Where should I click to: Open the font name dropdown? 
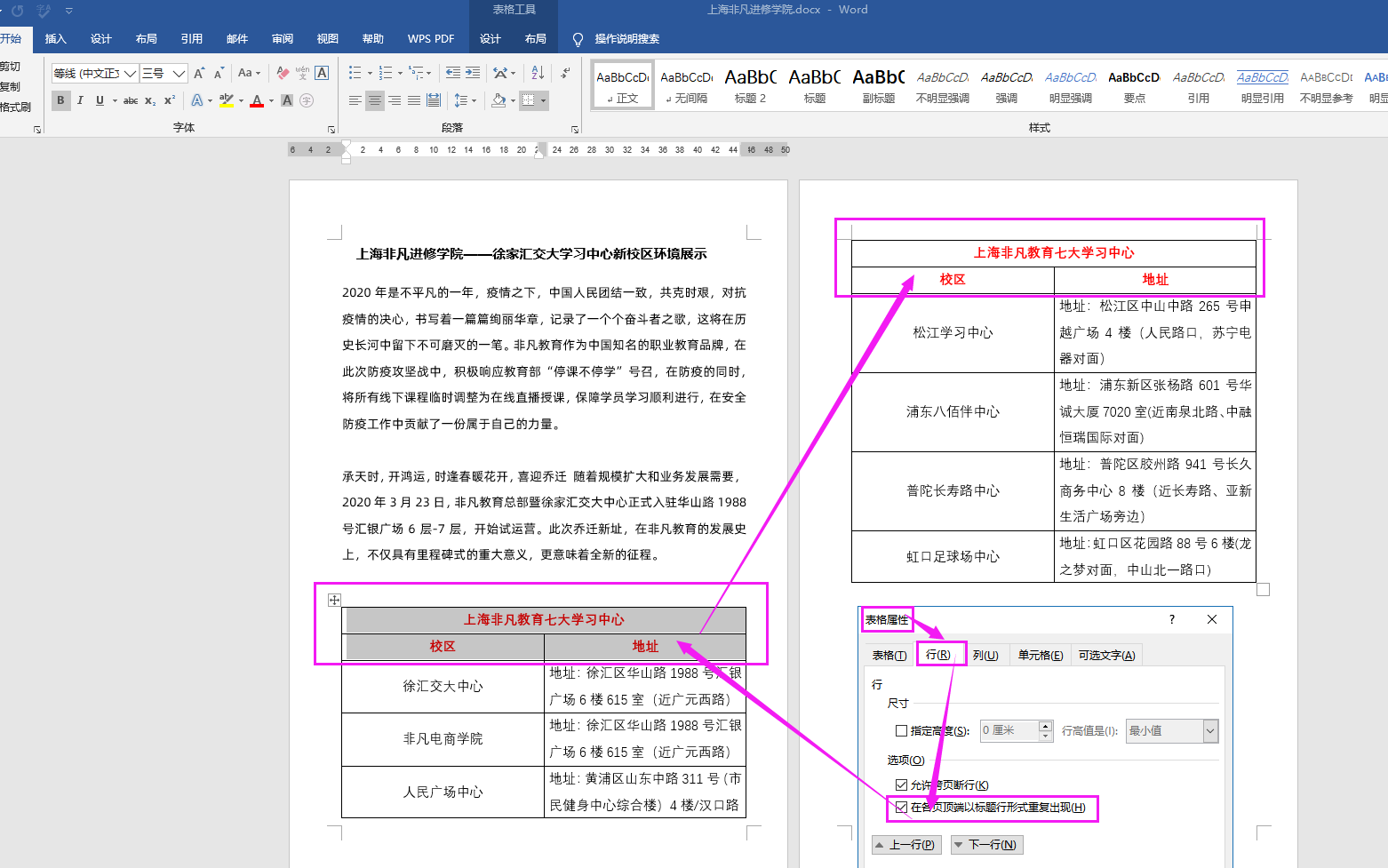131,73
